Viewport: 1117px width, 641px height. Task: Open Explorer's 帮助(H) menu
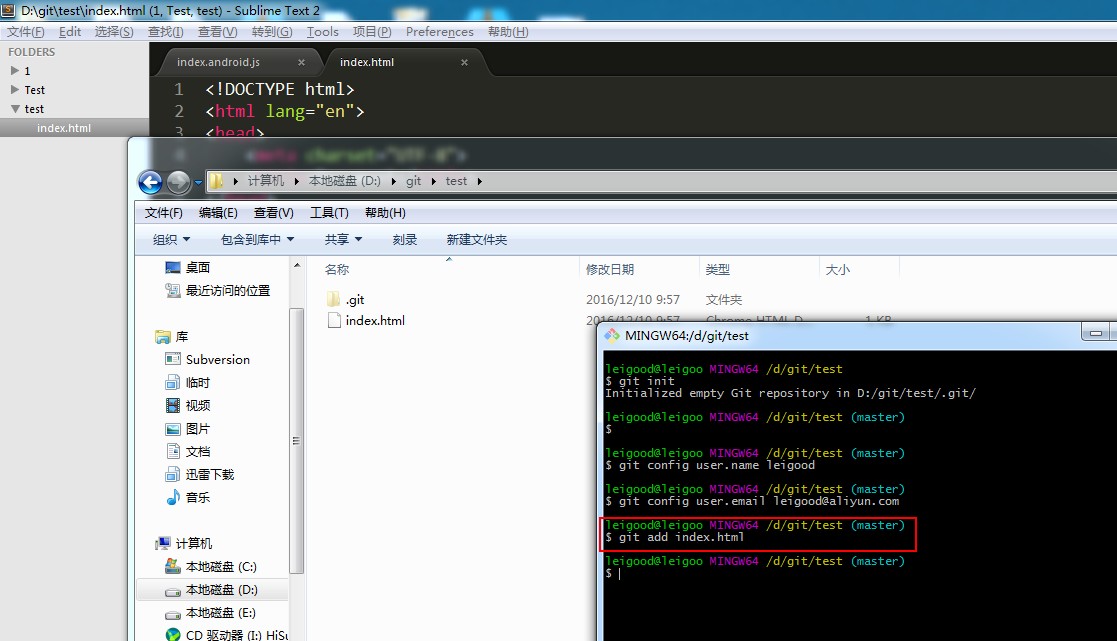[385, 213]
